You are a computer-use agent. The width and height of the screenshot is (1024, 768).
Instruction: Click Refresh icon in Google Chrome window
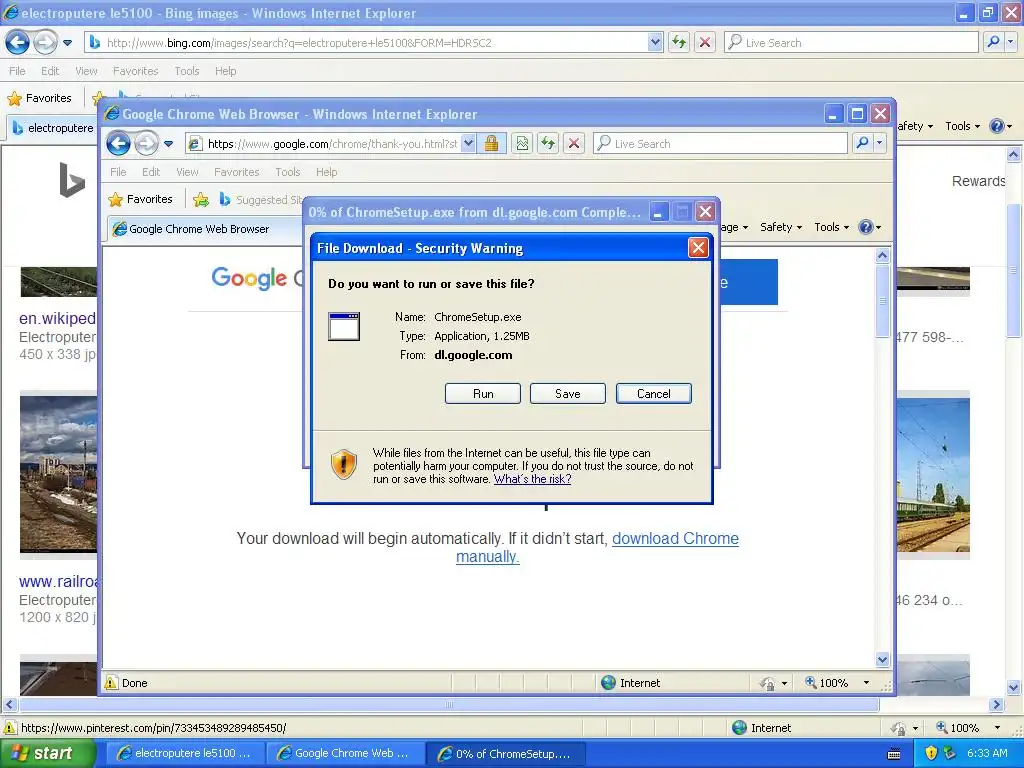coord(549,144)
